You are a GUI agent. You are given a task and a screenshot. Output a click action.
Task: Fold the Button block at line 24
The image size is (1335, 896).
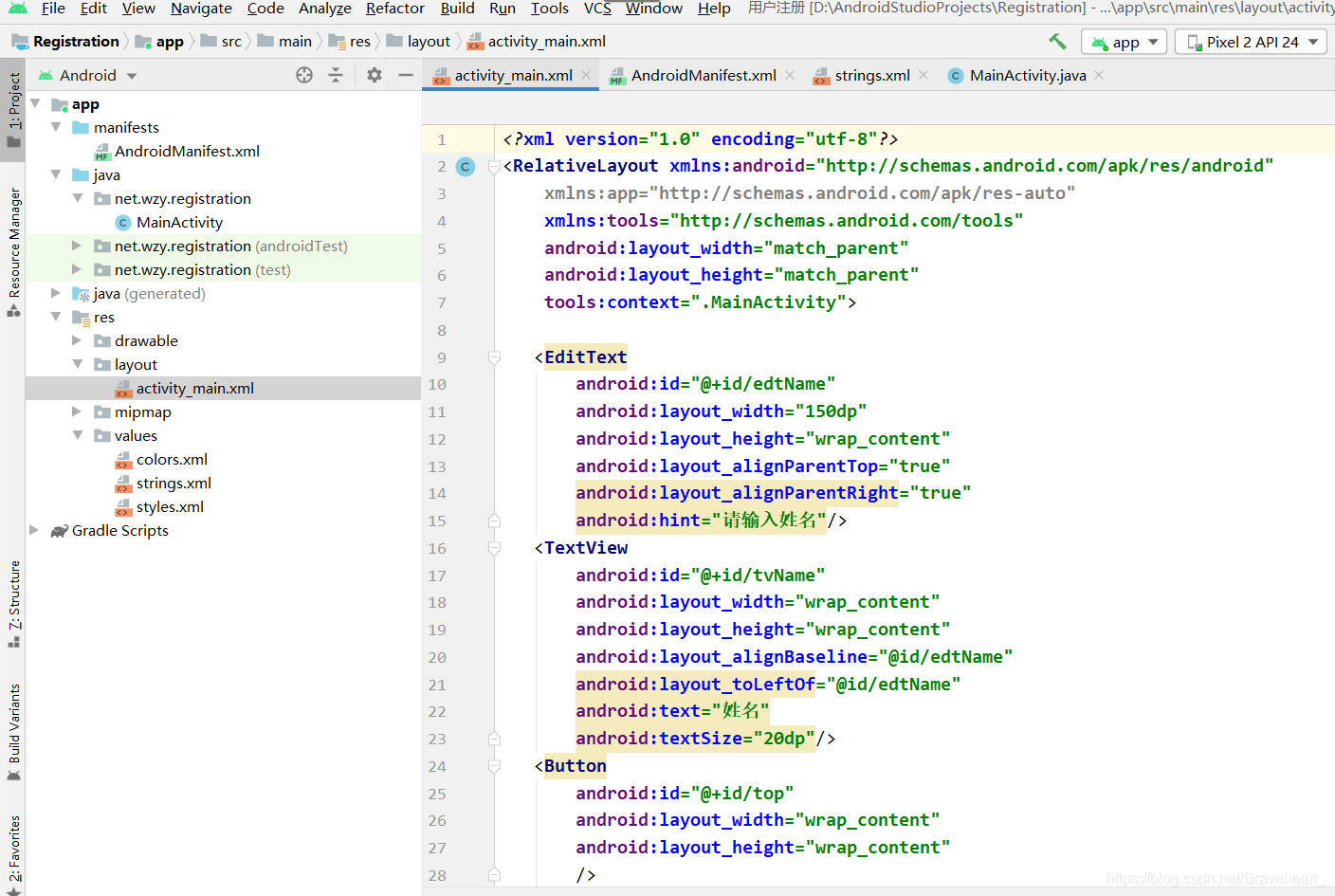coord(494,766)
